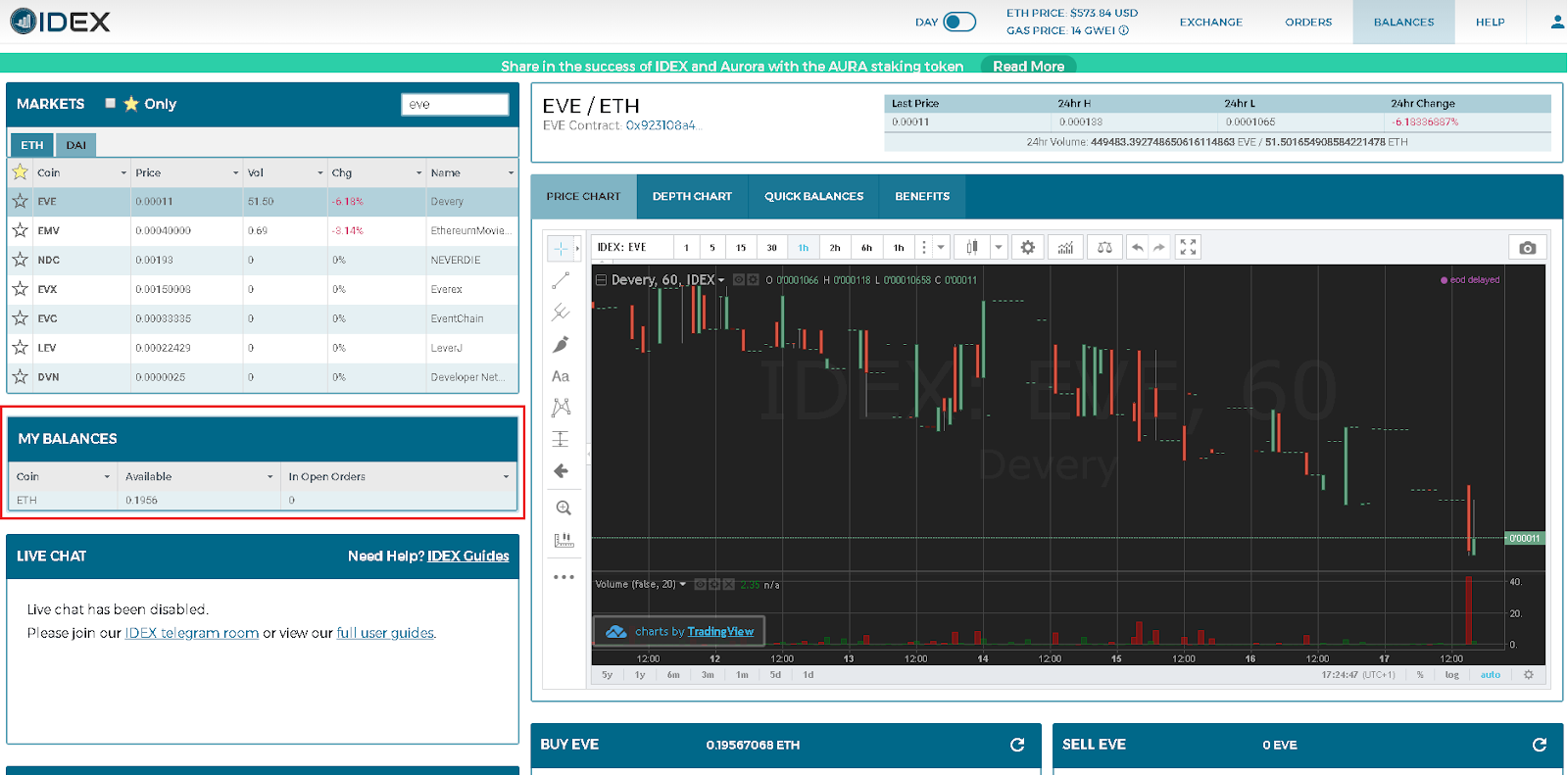Select the crosshair cursor tool

[x=561, y=249]
